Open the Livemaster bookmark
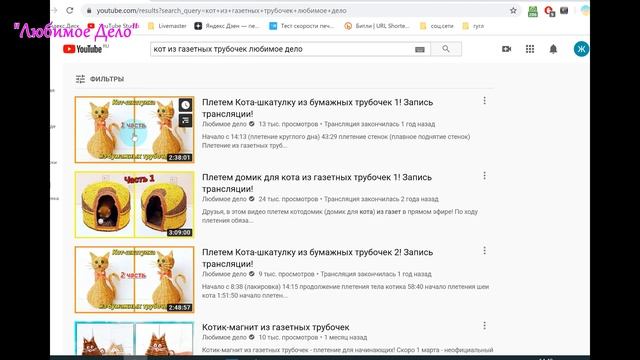 pyautogui.click(x=167, y=26)
